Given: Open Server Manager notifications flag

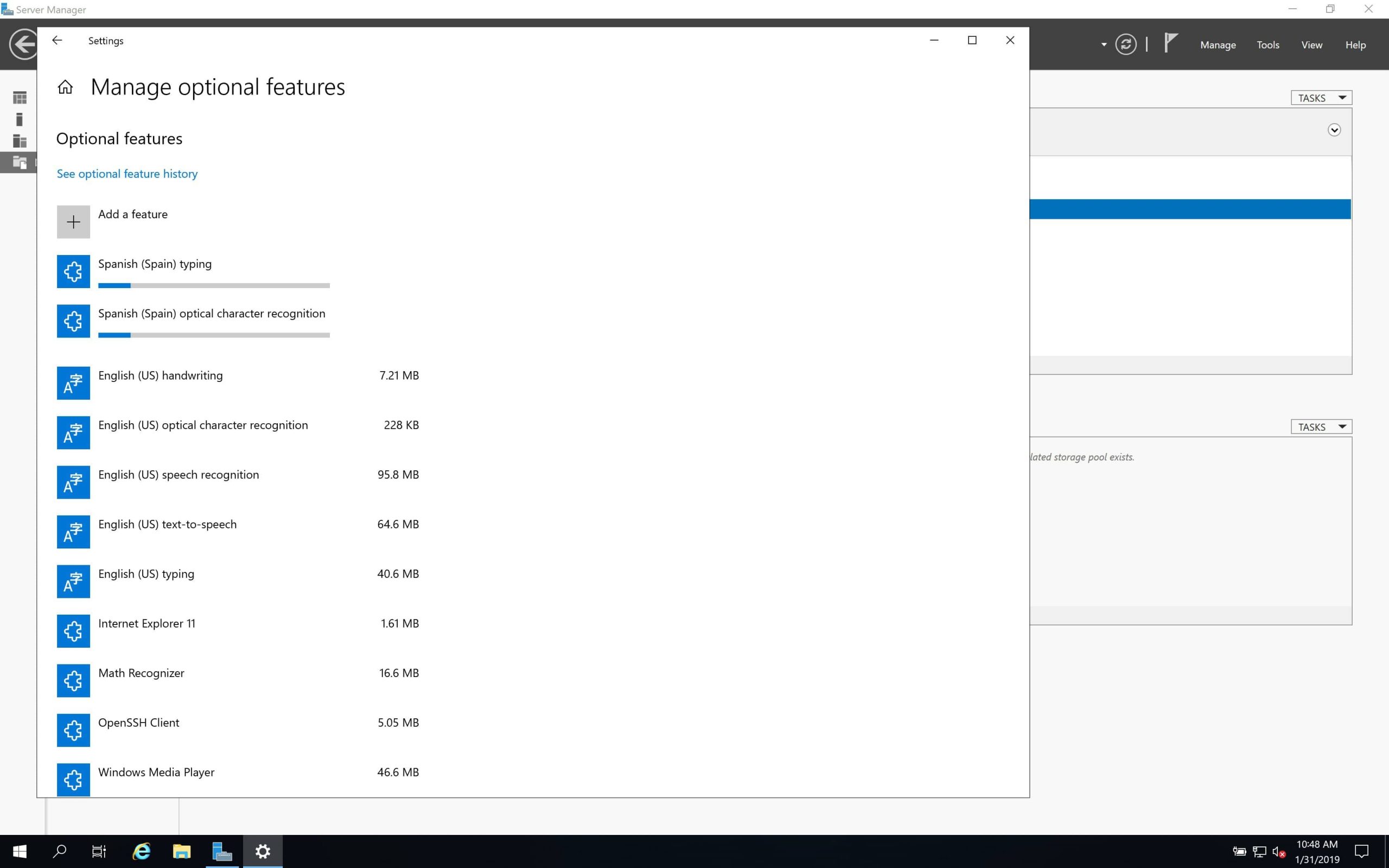Looking at the screenshot, I should click(1170, 43).
